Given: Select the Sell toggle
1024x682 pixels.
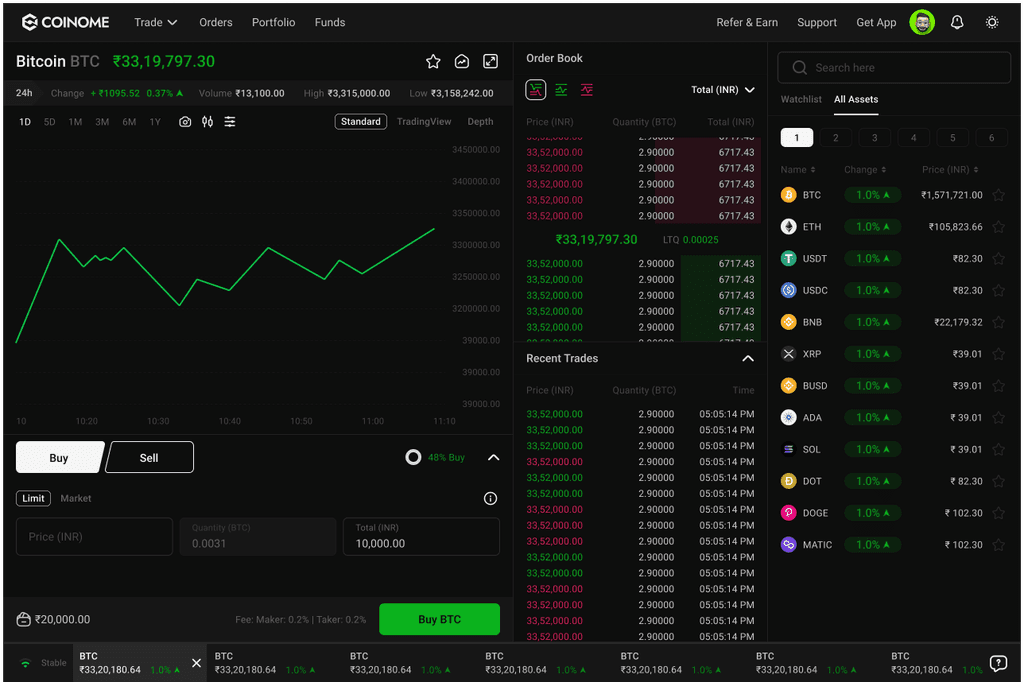Looking at the screenshot, I should (x=150, y=457).
